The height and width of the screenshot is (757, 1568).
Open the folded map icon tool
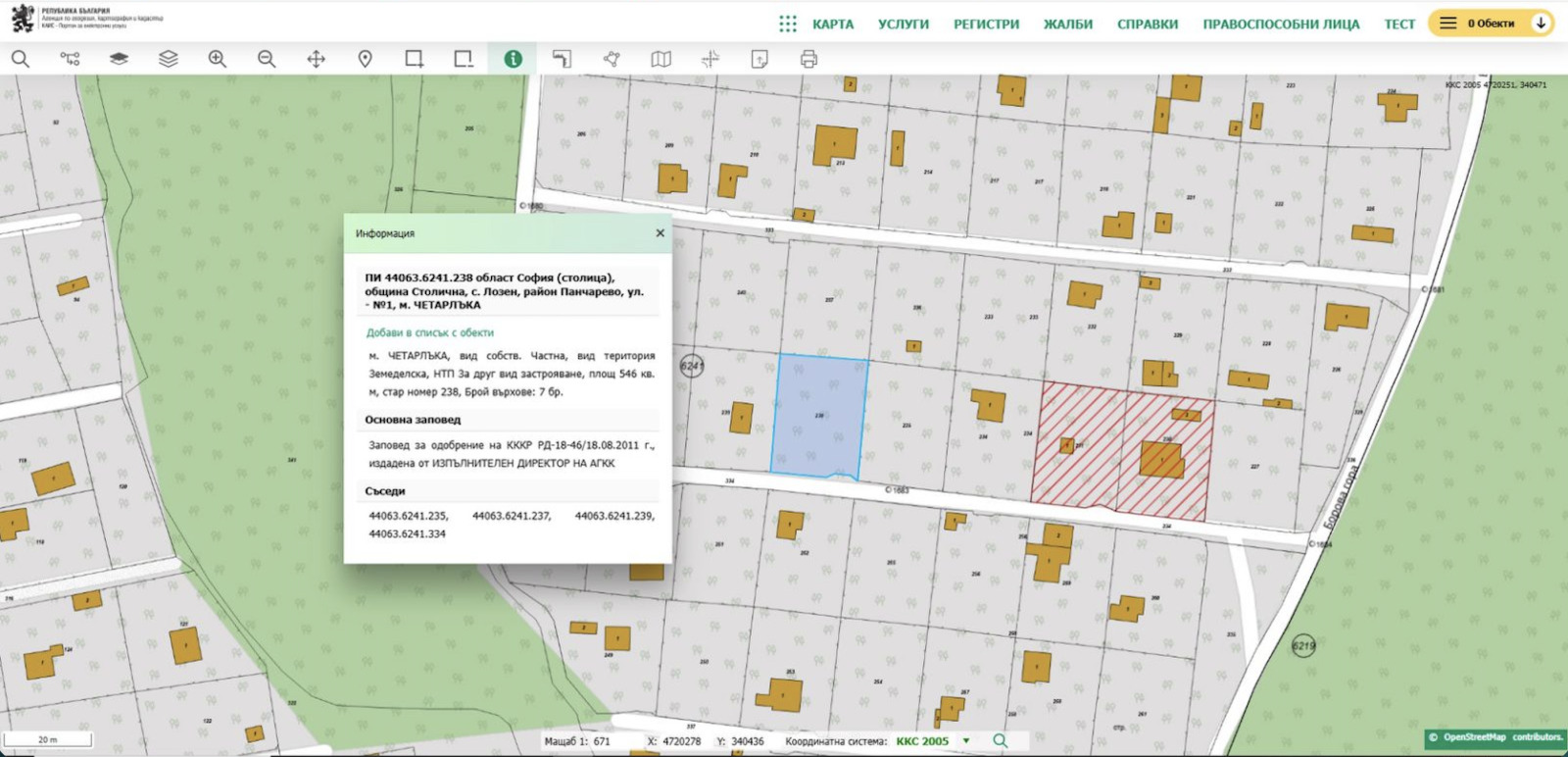point(661,59)
